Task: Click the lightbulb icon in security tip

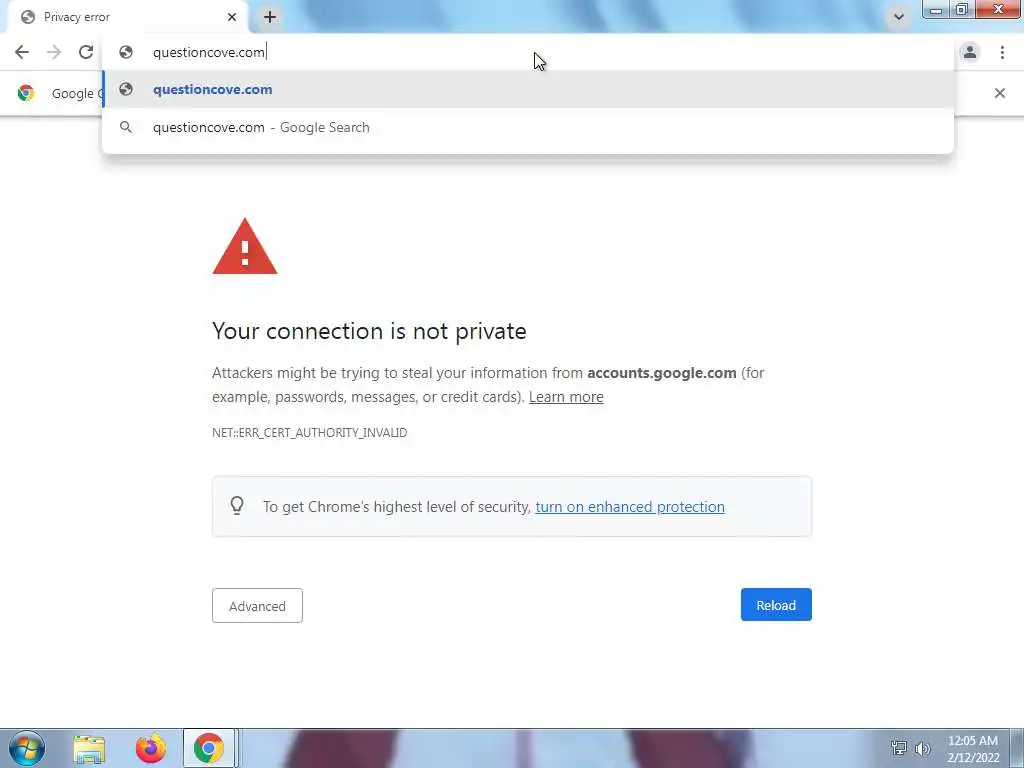Action: pos(237,505)
